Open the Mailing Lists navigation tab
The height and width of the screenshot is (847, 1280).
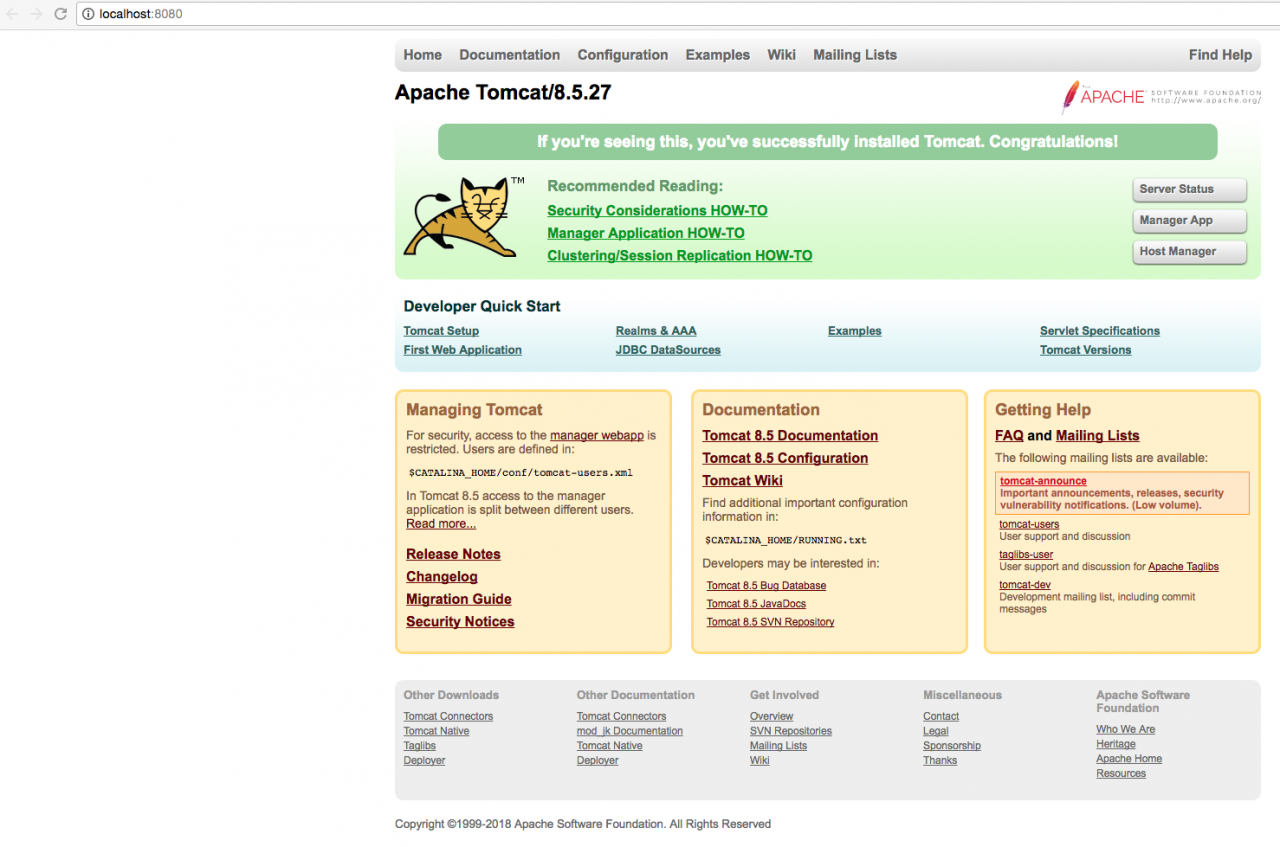point(854,55)
